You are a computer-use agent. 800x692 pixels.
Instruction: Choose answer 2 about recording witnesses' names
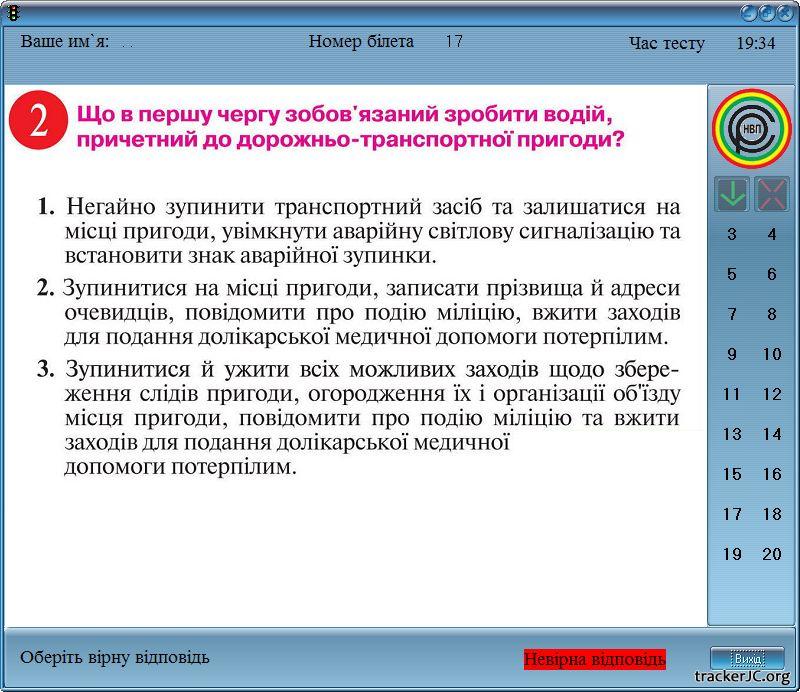(358, 313)
